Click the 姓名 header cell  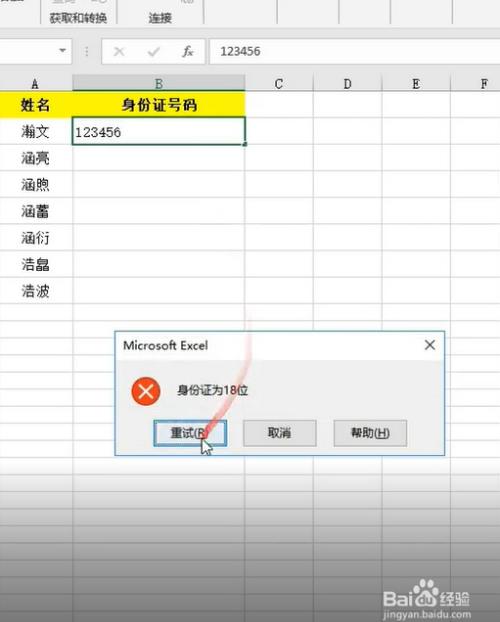[x=36, y=105]
